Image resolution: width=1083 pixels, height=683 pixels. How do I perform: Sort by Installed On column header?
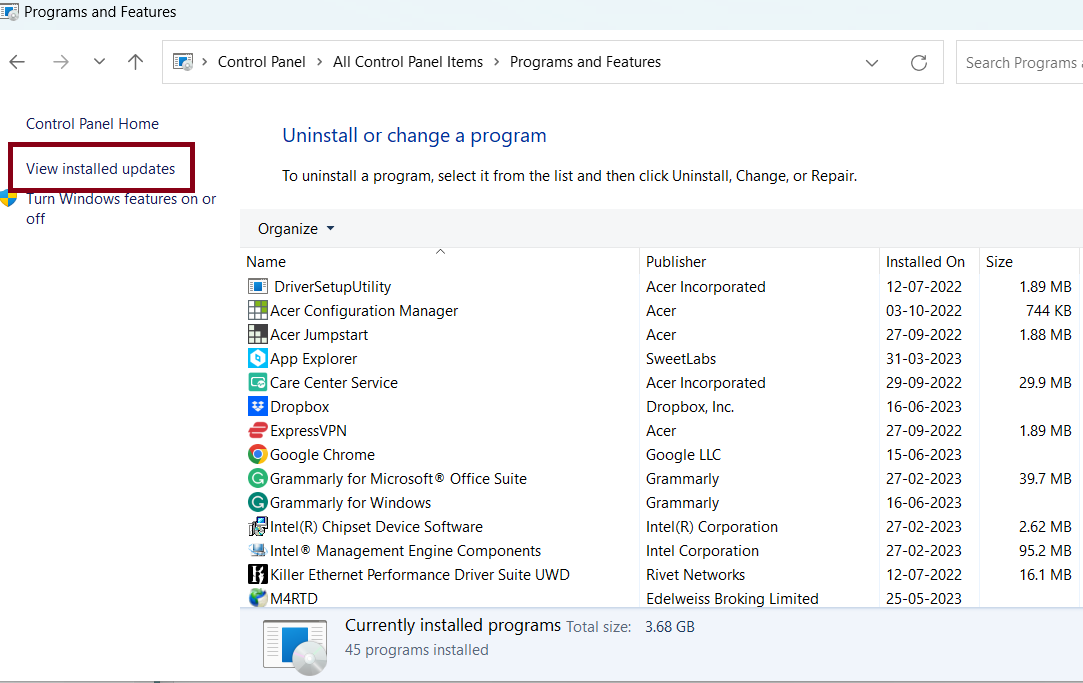coord(925,262)
